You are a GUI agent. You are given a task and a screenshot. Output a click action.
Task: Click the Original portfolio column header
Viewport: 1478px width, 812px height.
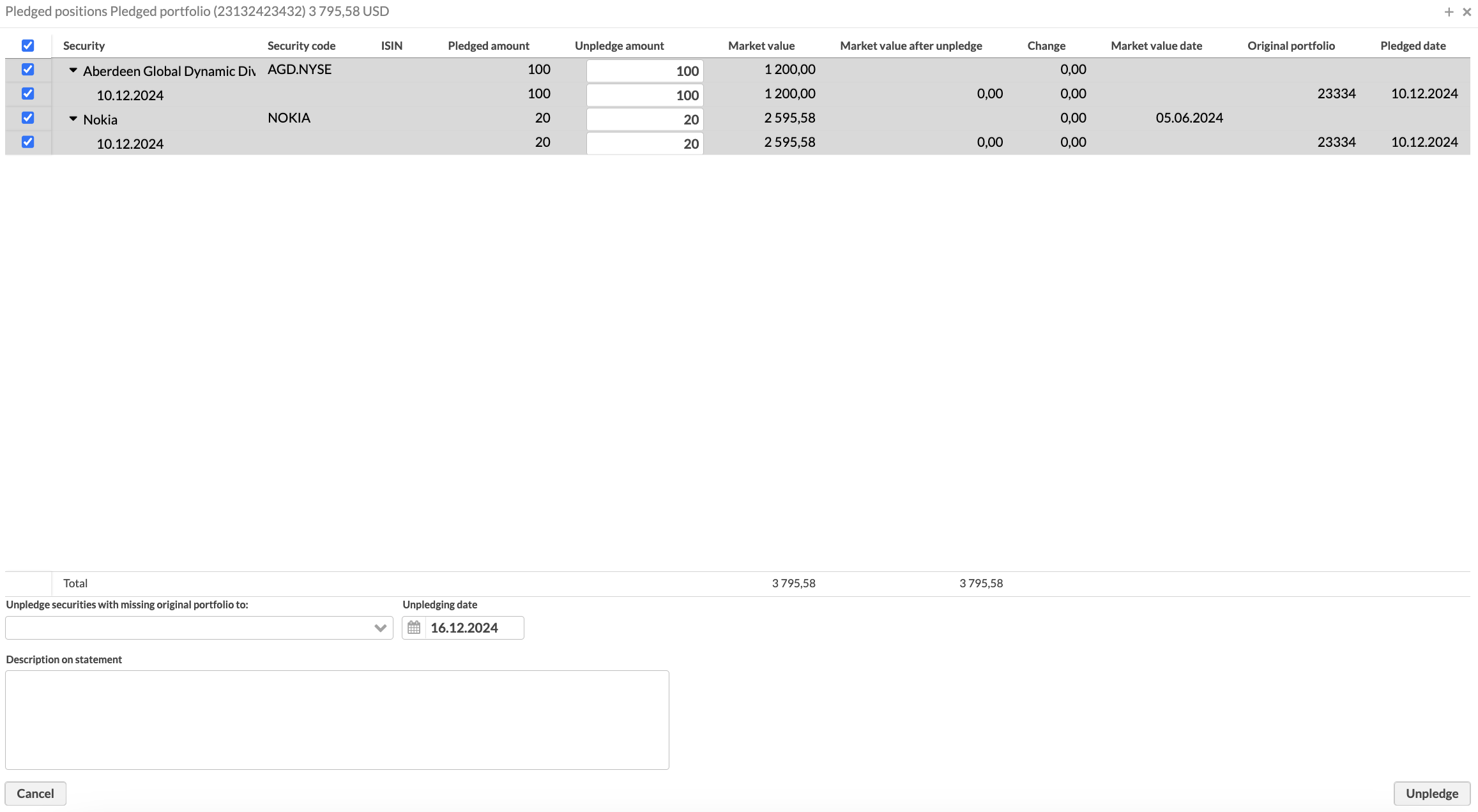1291,46
